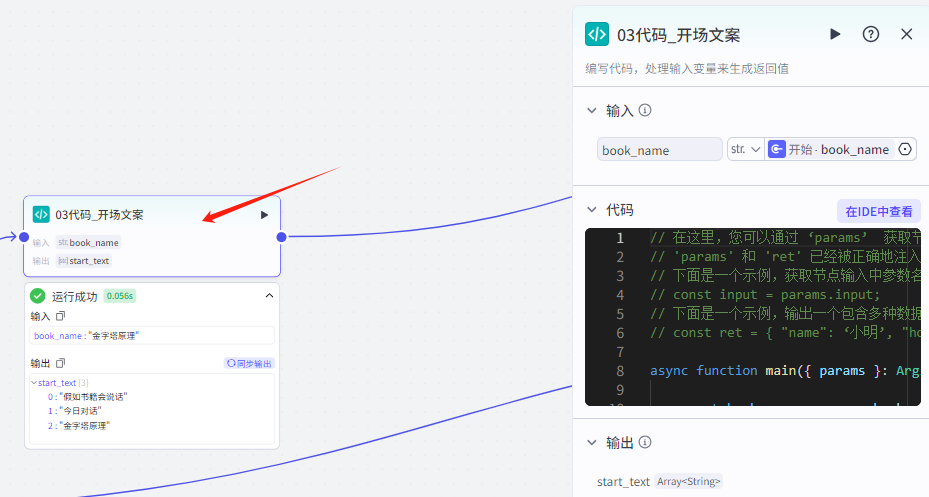
Task: Click the 同步输出 sync button
Action: click(x=249, y=363)
